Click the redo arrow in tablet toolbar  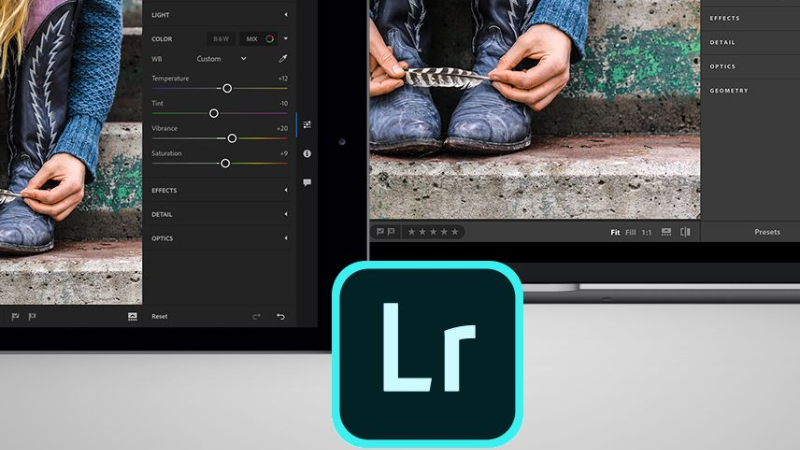(x=256, y=316)
